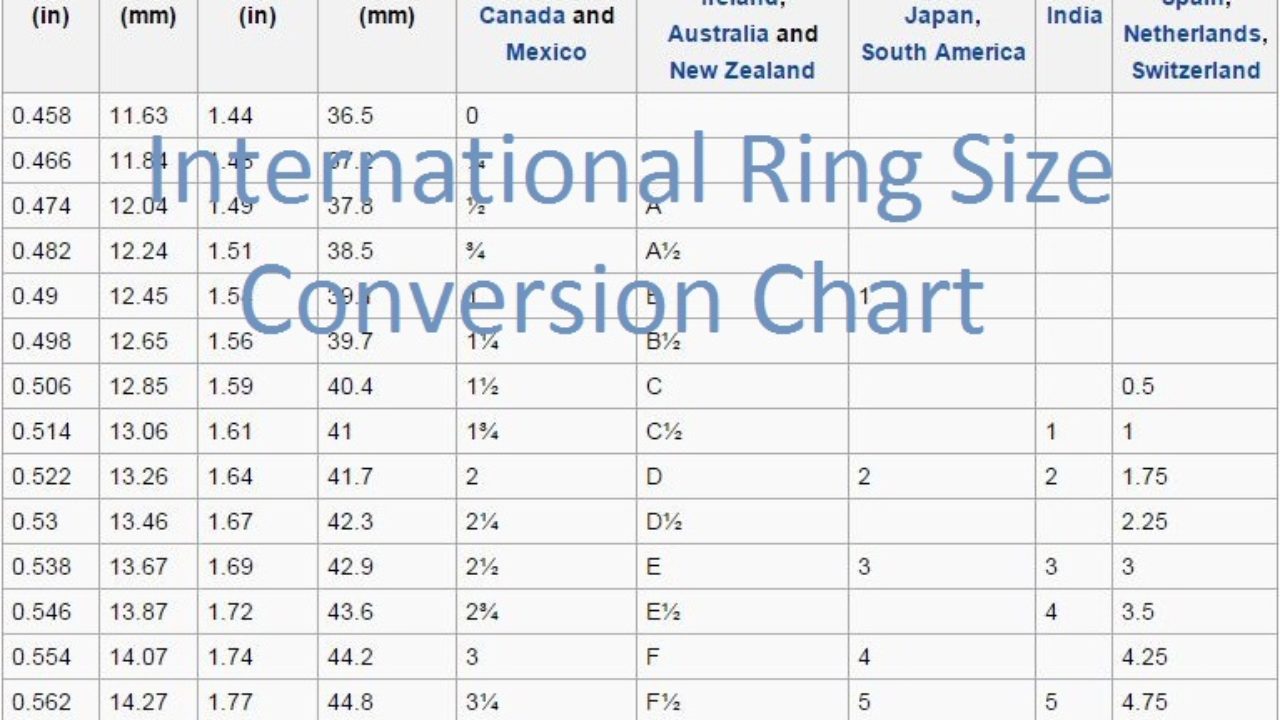This screenshot has height=720, width=1280.
Task: Select the 0.498 diameter cell
Action: pyautogui.click(x=51, y=341)
